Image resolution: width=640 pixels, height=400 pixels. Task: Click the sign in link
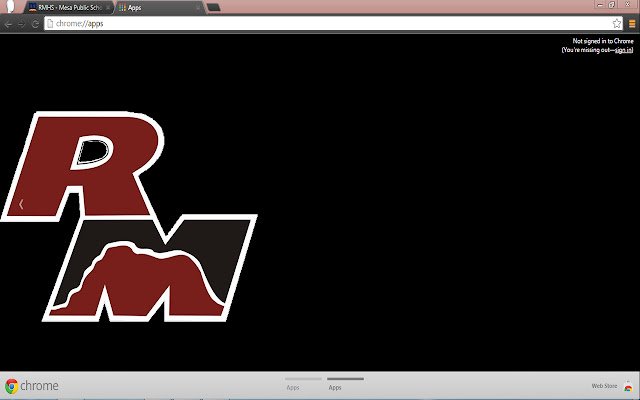[x=623, y=50]
